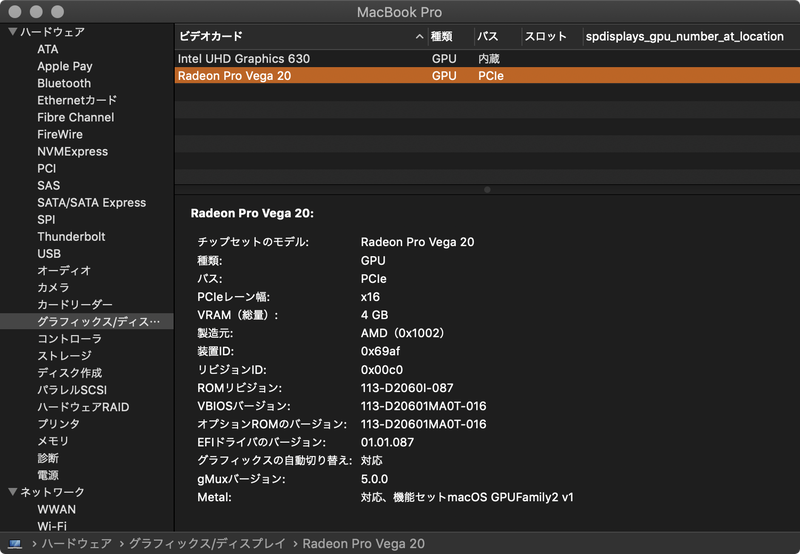800x554 pixels.
Task: Select Fibre Channel in the sidebar
Action: coord(76,117)
